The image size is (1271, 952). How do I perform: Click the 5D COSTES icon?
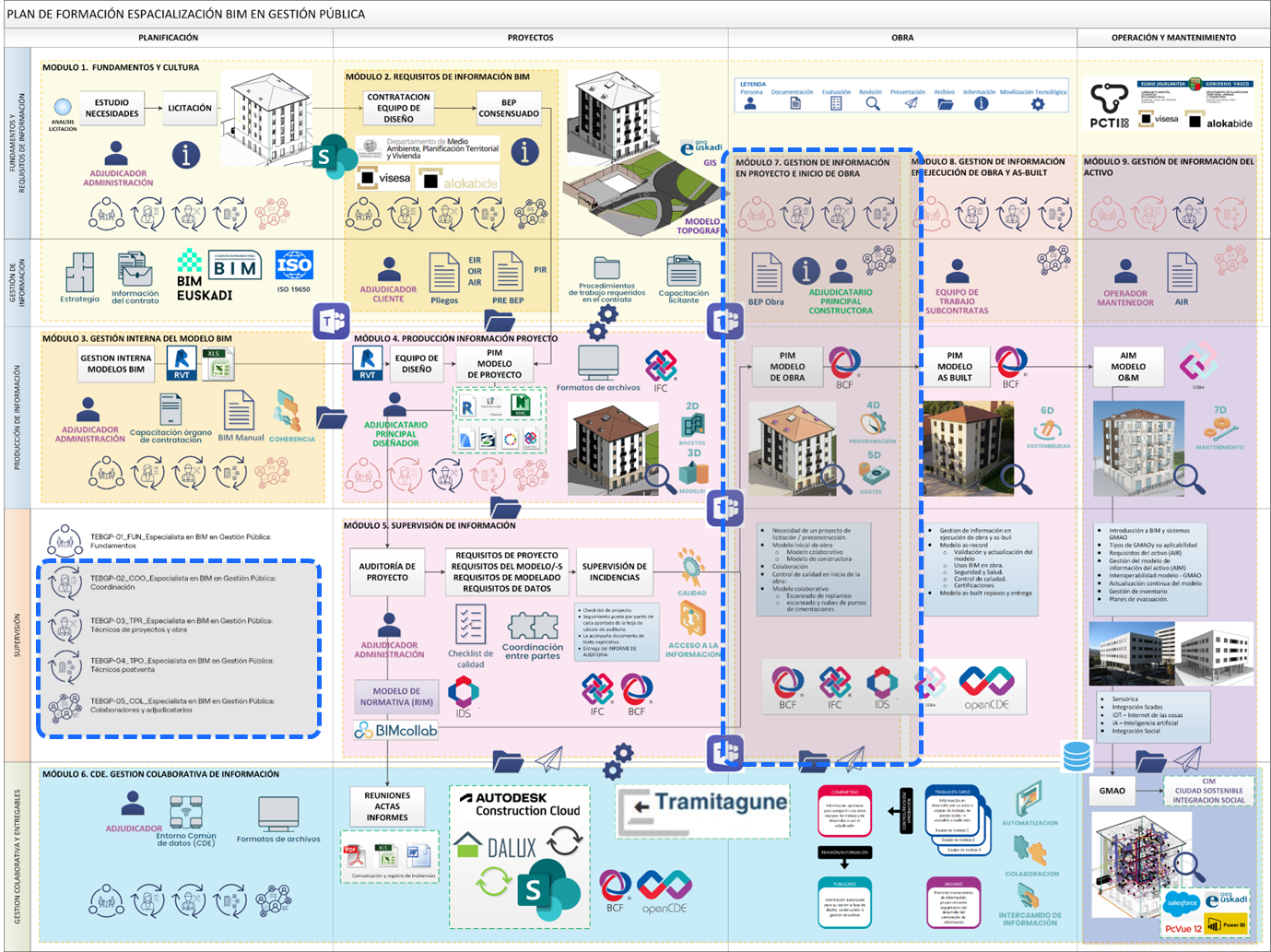(x=874, y=473)
